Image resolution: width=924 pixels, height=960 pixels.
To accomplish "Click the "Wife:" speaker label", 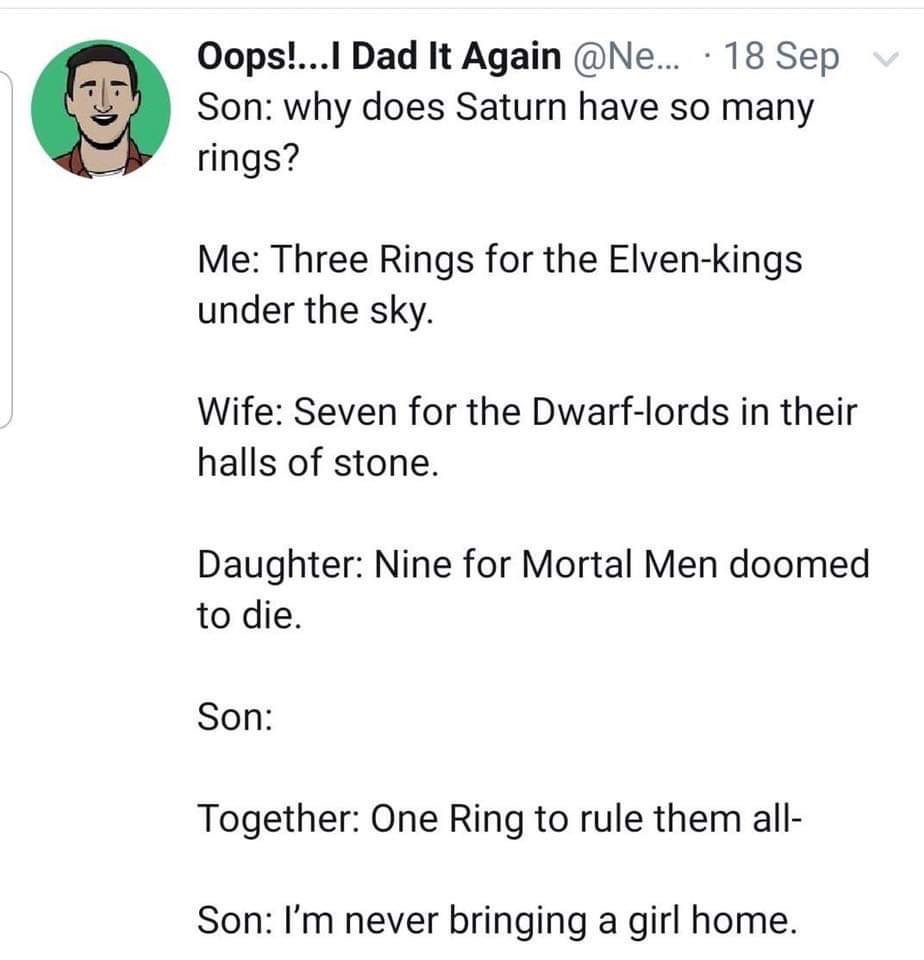I will tap(240, 413).
